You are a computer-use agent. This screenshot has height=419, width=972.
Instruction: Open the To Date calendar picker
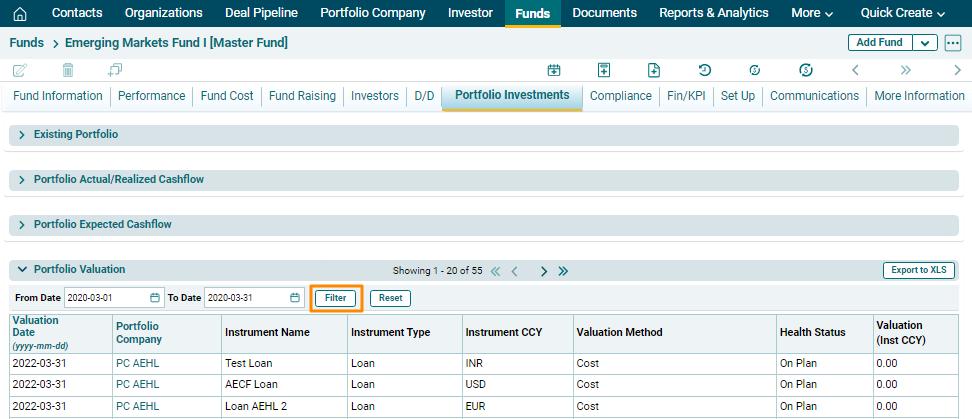pos(295,298)
